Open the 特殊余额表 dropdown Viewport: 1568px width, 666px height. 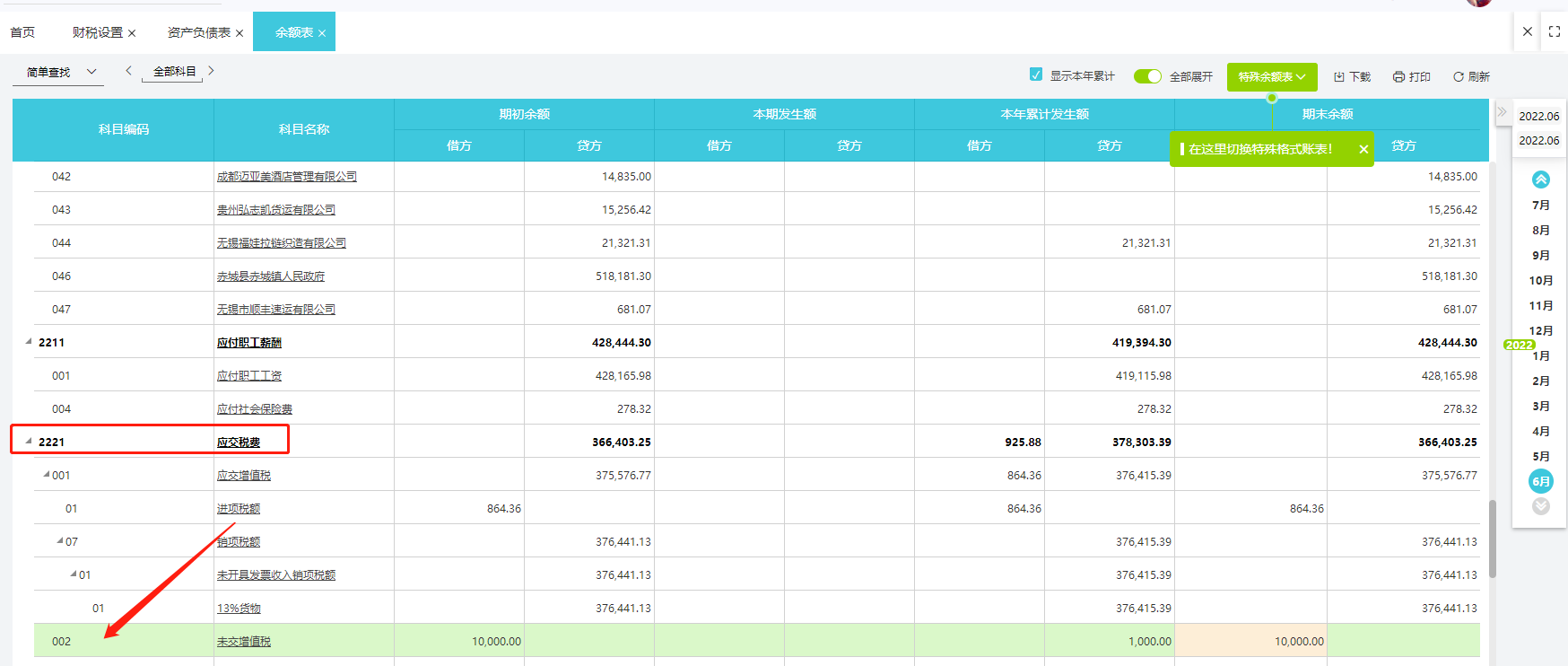[1271, 77]
